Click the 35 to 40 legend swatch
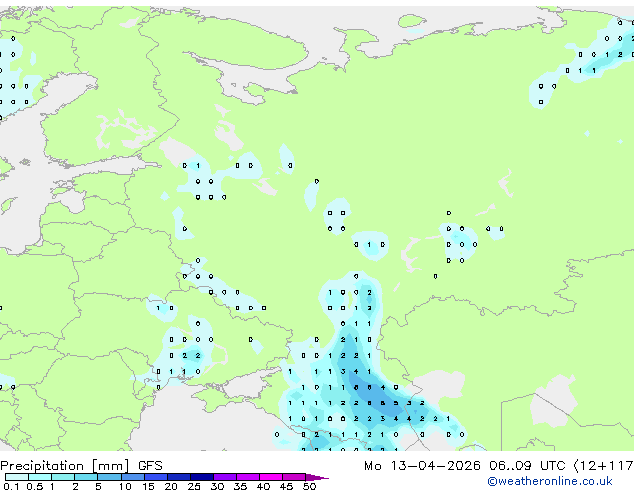The height and width of the screenshot is (490, 634). coord(248,477)
